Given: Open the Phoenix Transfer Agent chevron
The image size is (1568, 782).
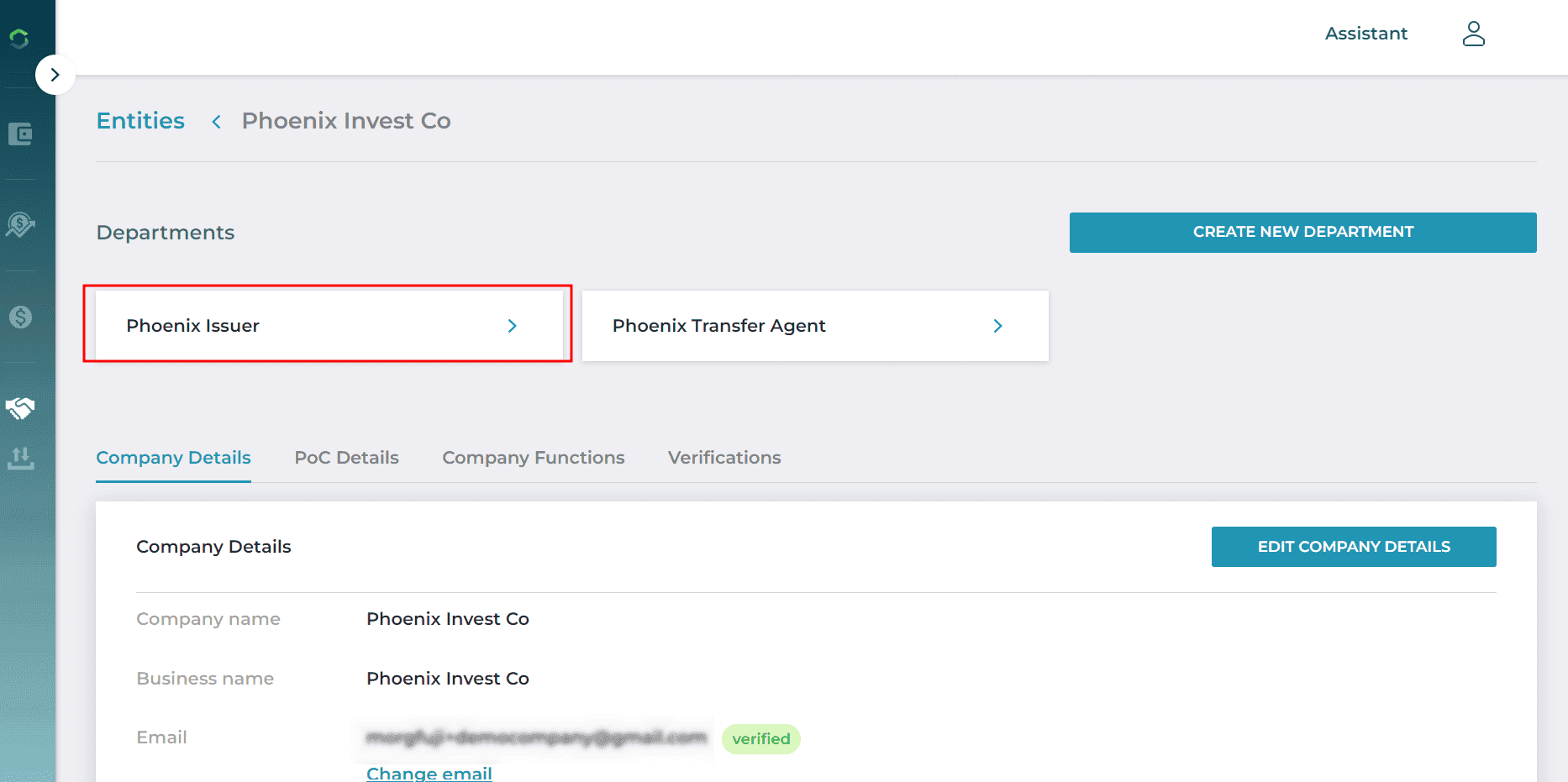Looking at the screenshot, I should 997,326.
